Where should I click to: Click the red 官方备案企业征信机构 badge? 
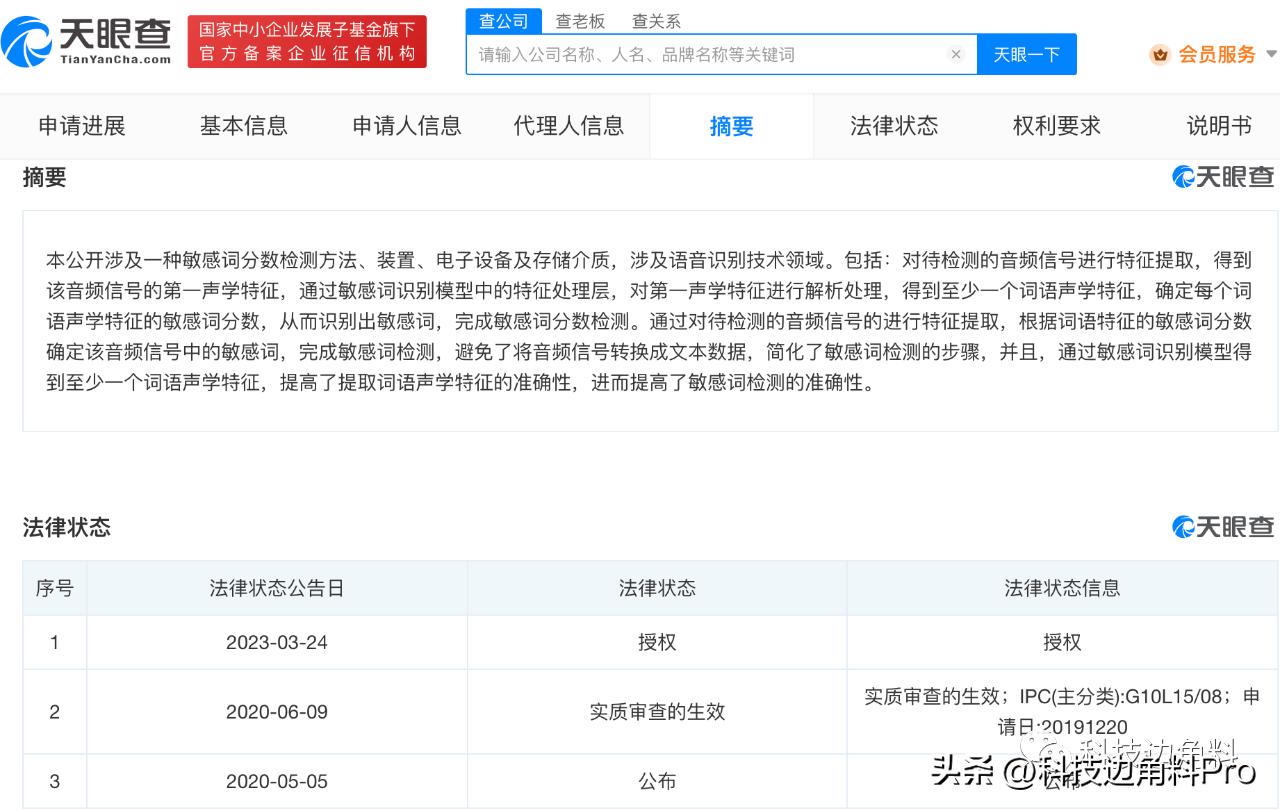305,41
